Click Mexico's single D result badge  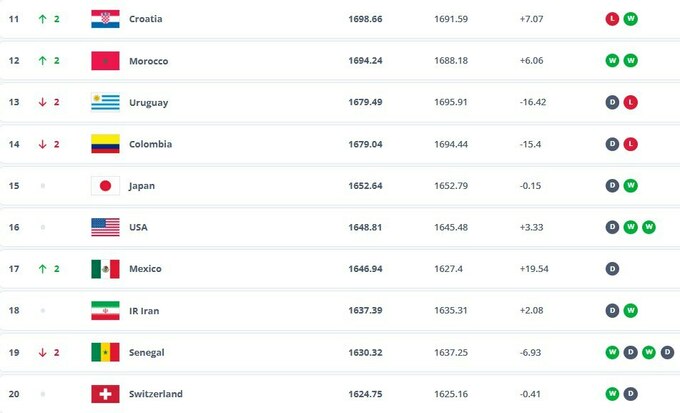[612, 269]
